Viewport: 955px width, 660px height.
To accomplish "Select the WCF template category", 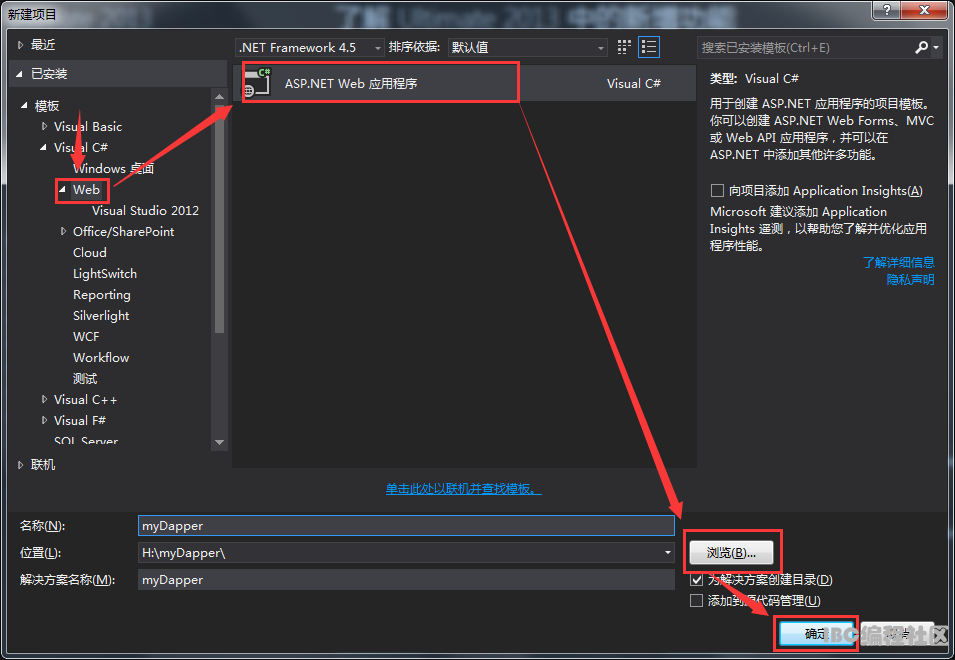I will (86, 337).
